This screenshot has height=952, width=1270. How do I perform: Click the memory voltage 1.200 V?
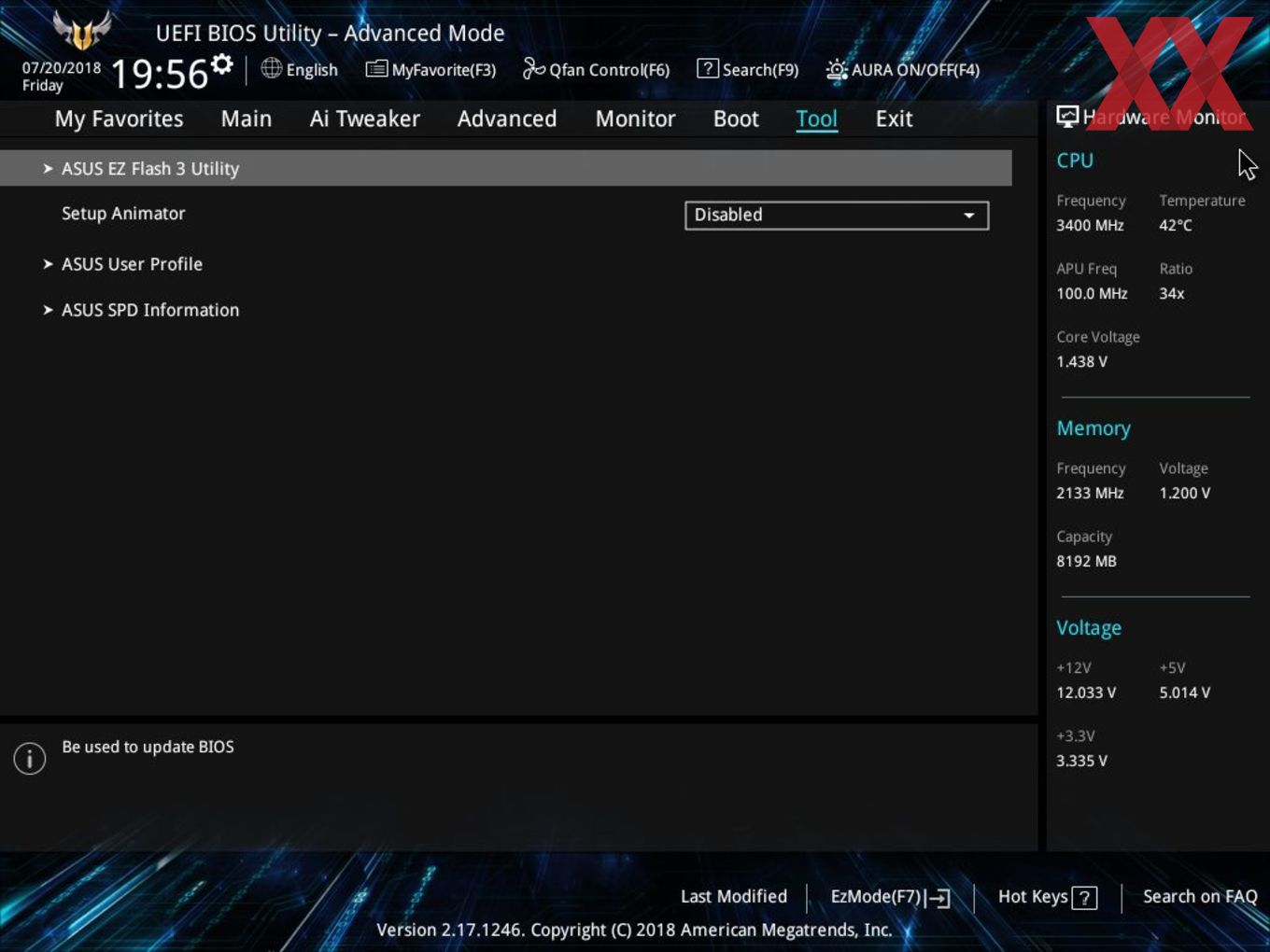(x=1185, y=493)
